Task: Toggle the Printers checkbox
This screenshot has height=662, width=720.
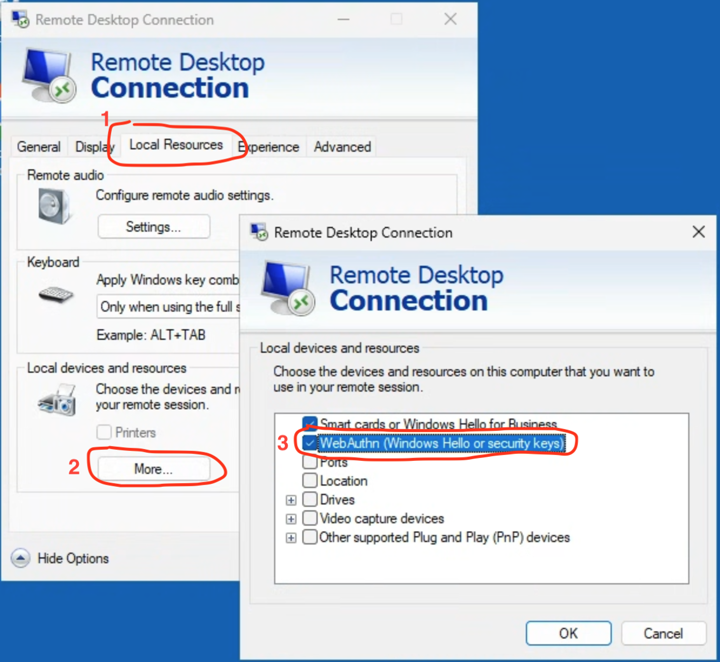Action: (x=104, y=432)
